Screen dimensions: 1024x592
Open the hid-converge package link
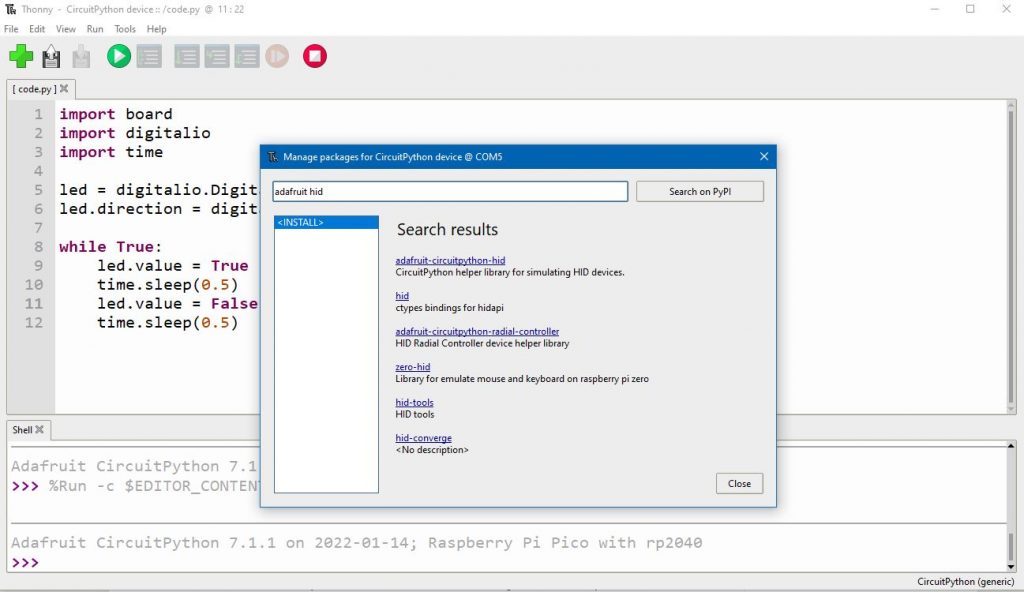(423, 438)
